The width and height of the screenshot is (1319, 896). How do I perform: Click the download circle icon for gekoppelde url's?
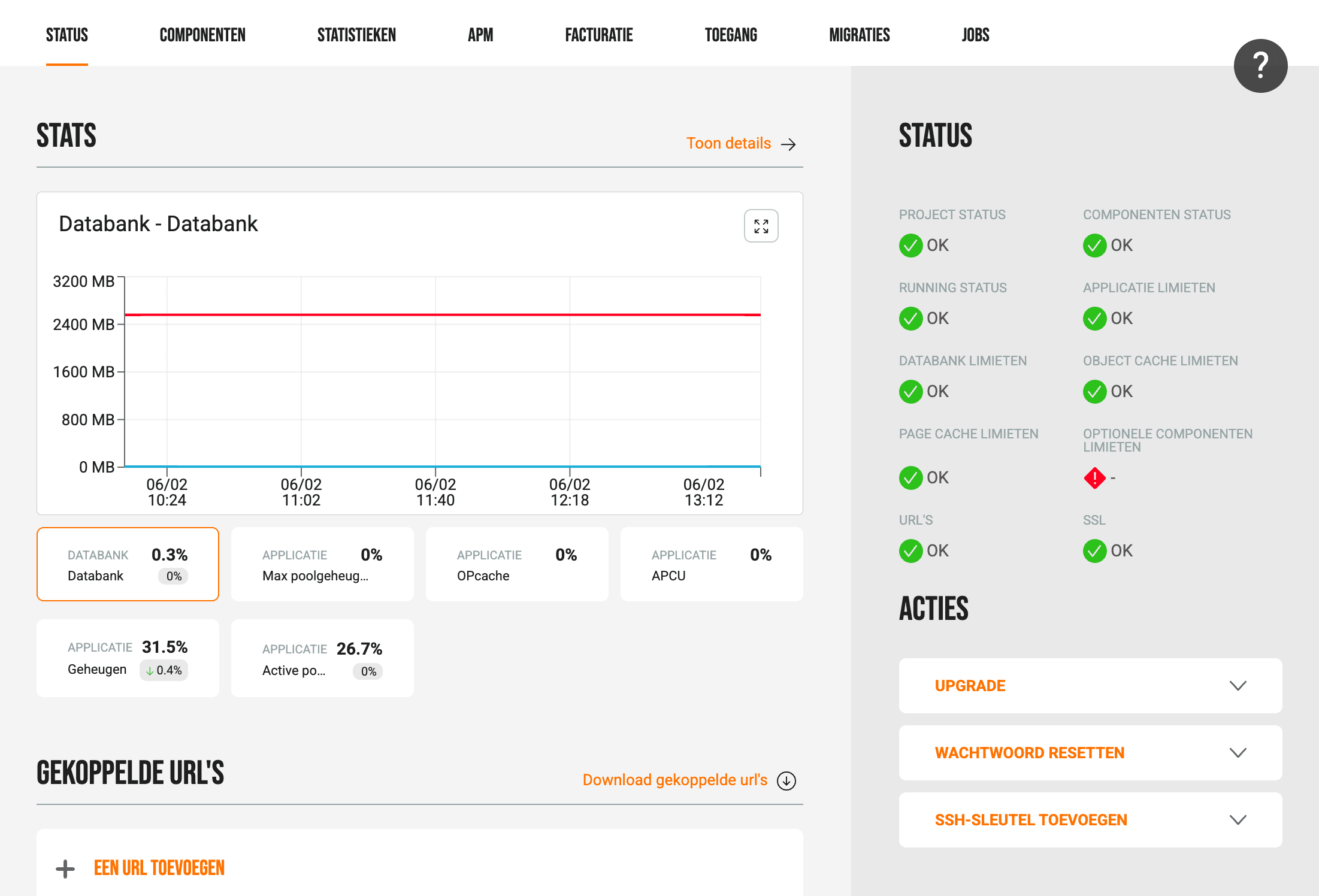pos(786,780)
